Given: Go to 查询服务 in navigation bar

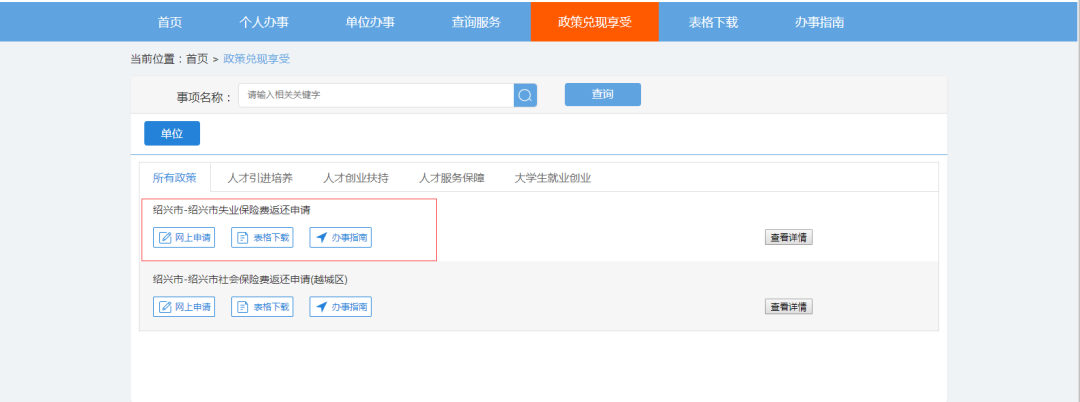Looking at the screenshot, I should [x=476, y=22].
